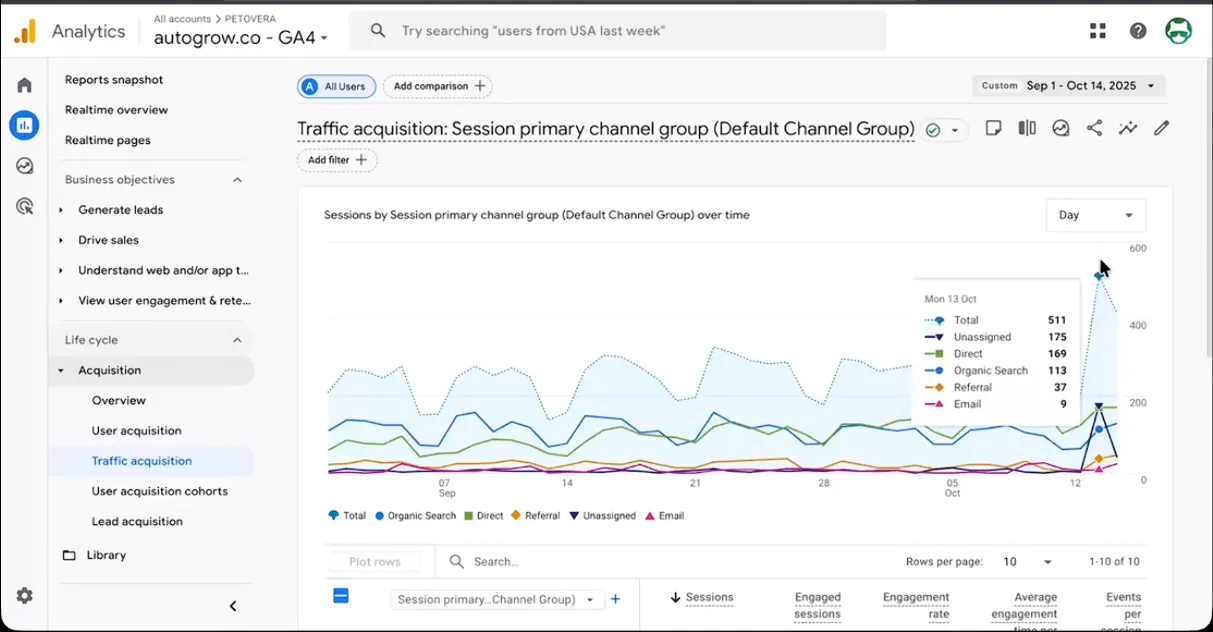The height and width of the screenshot is (632, 1213).
Task: Open the Google apps grid icon
Action: 1097,30
